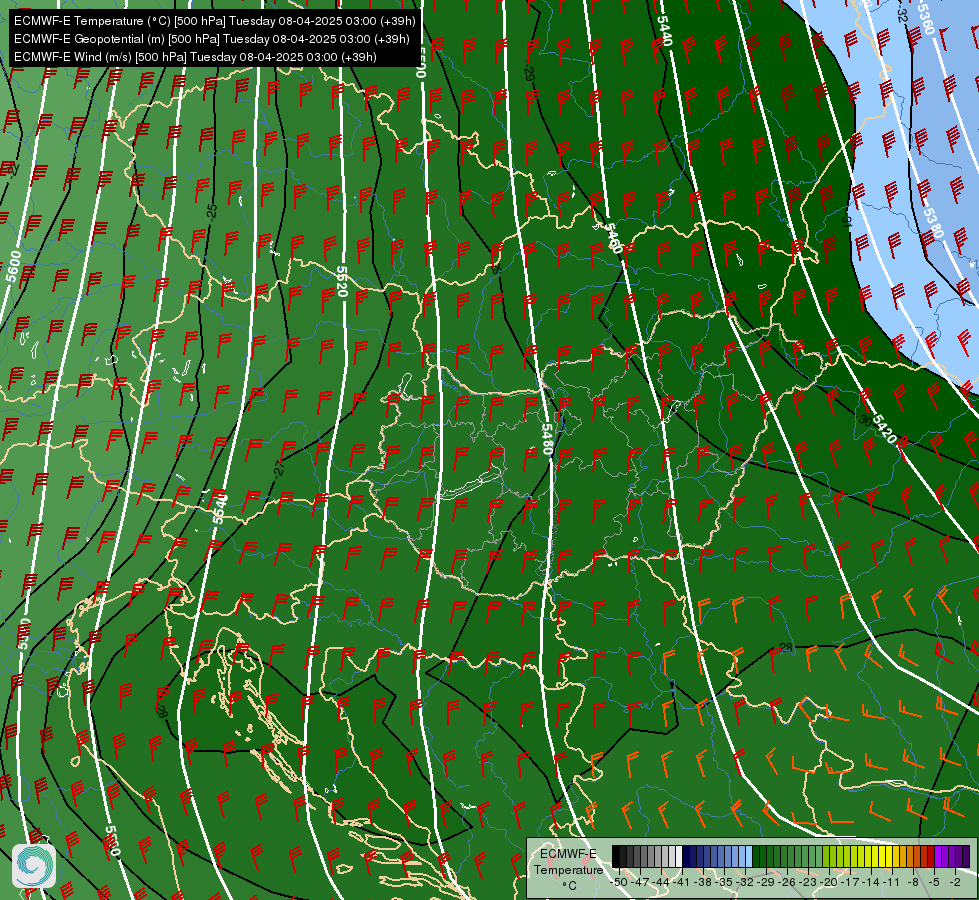
Task: Pick the dark purple swatch ending the temperature scale
Action: tap(966, 856)
